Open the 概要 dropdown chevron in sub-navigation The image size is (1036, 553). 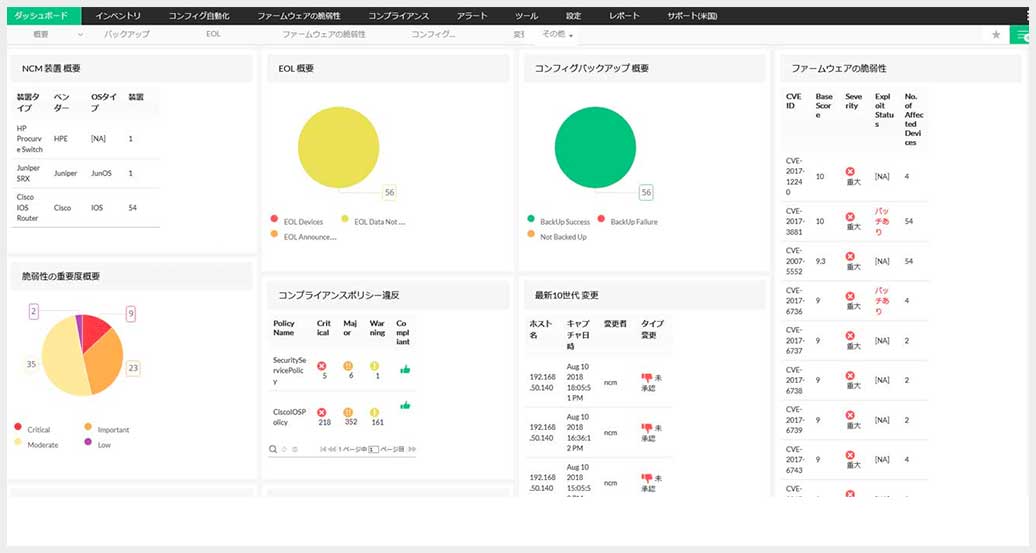coord(81,34)
